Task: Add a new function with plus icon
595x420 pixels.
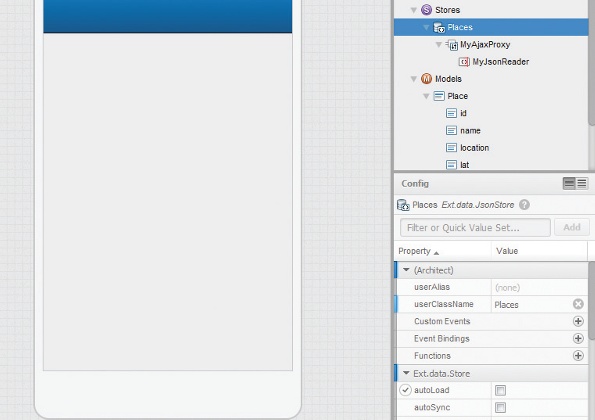Action: click(x=578, y=356)
